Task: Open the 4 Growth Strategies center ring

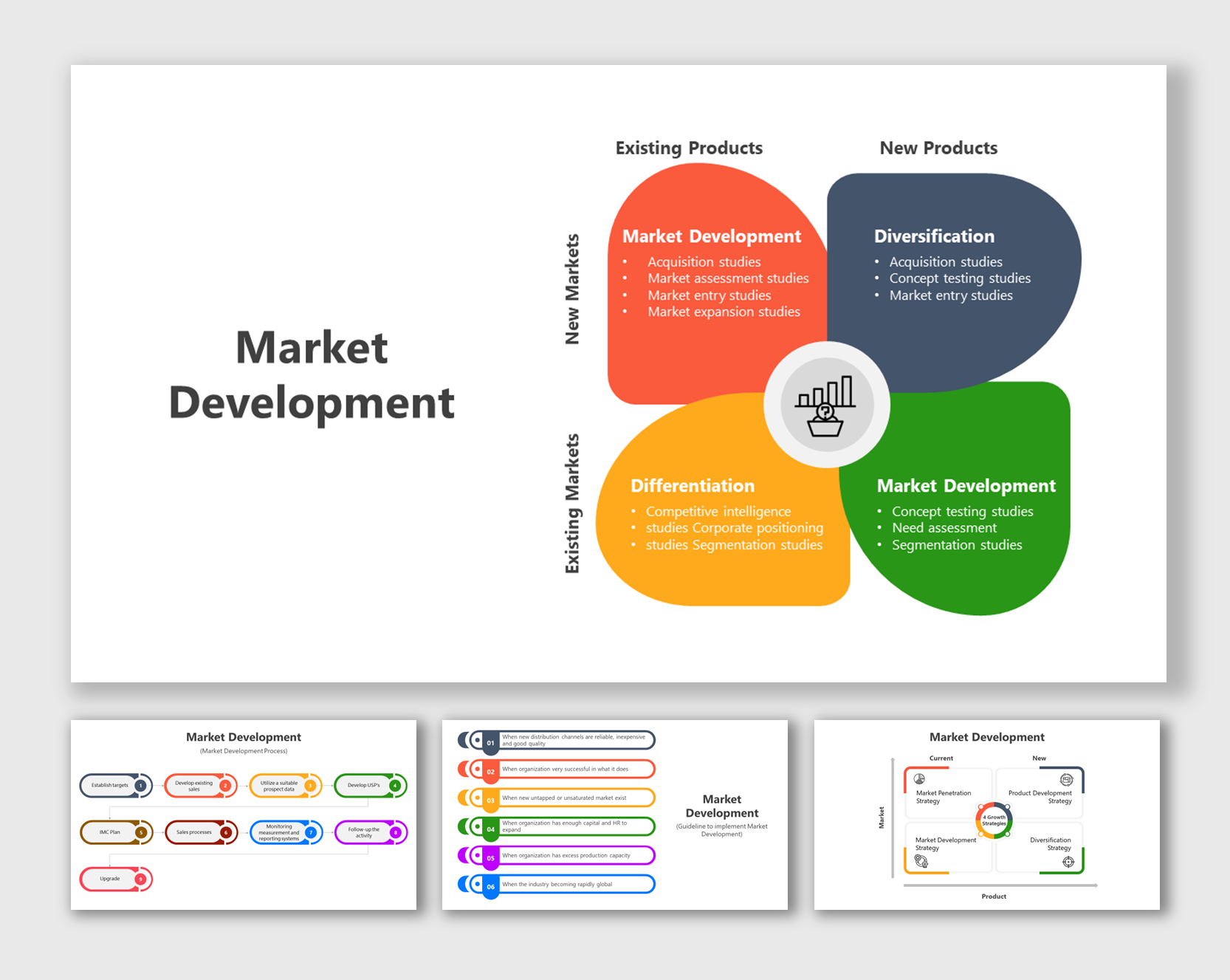Action: click(x=994, y=820)
